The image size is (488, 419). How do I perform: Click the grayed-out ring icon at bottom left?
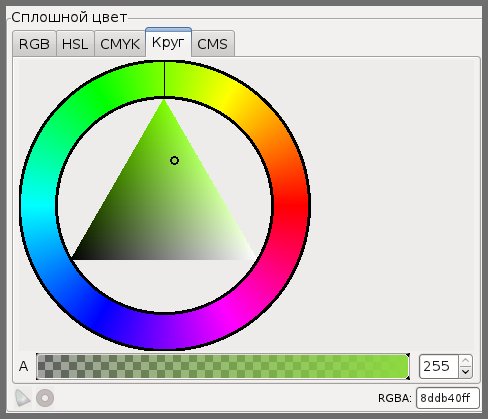click(45, 398)
